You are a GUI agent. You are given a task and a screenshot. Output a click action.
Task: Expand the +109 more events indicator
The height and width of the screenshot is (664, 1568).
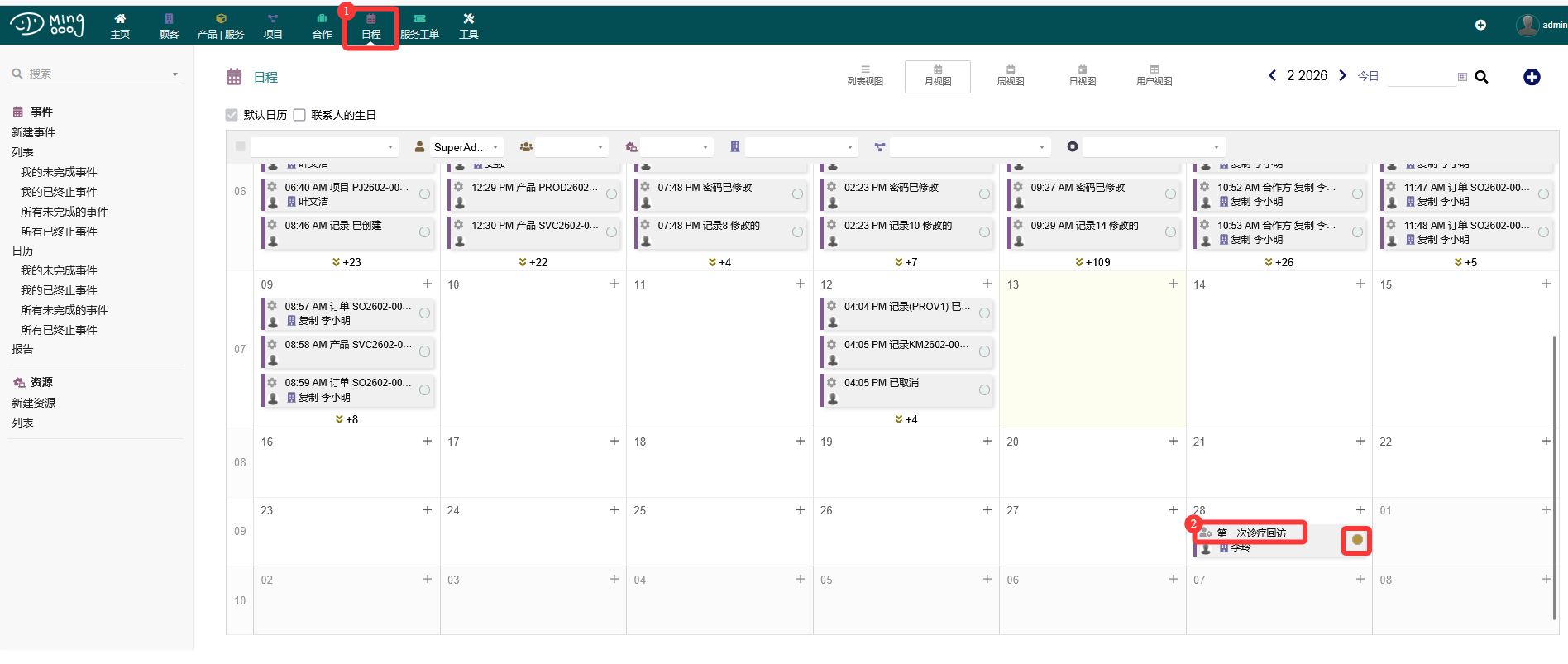click(x=1092, y=262)
